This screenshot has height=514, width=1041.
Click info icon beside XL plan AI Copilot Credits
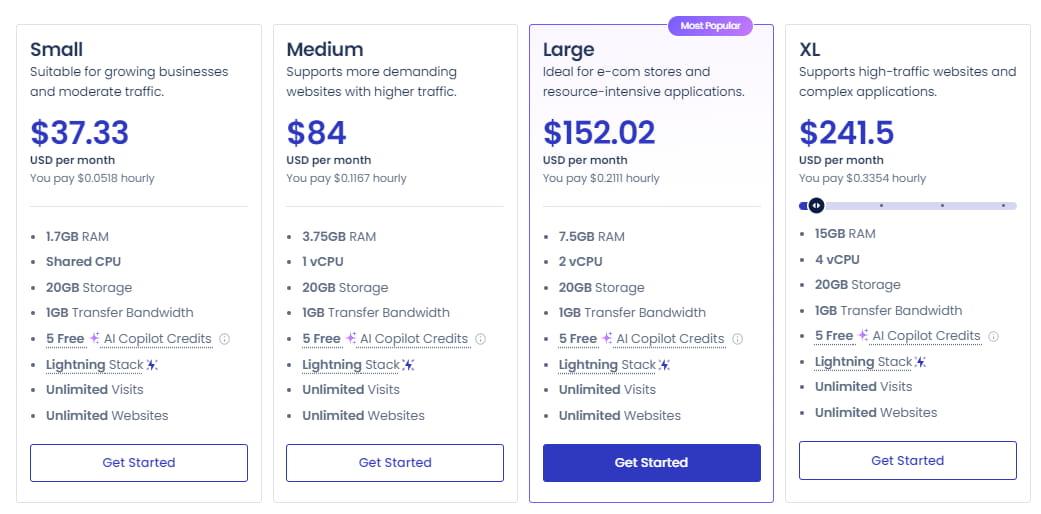(x=993, y=336)
